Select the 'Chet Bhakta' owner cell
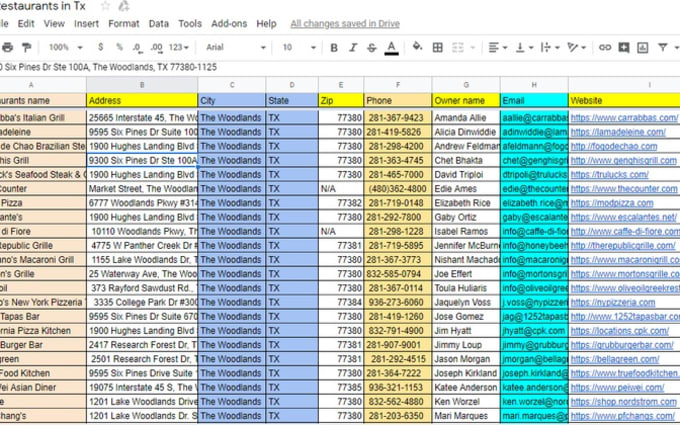This screenshot has height=425, width=680. tap(466, 160)
